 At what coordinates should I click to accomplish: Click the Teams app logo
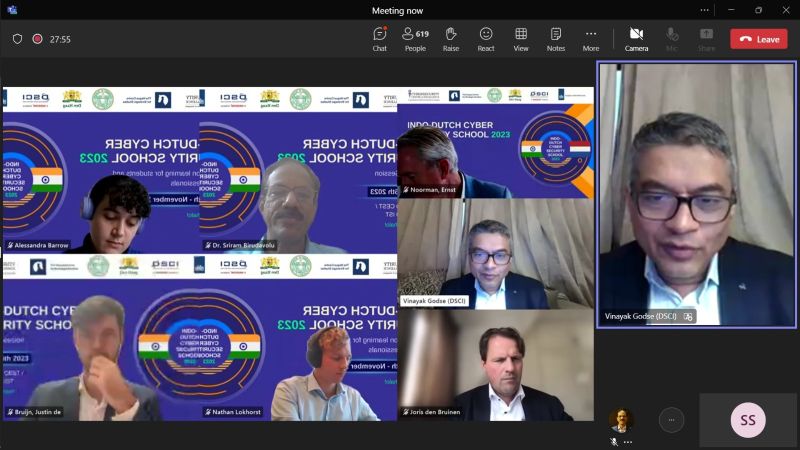12,10
